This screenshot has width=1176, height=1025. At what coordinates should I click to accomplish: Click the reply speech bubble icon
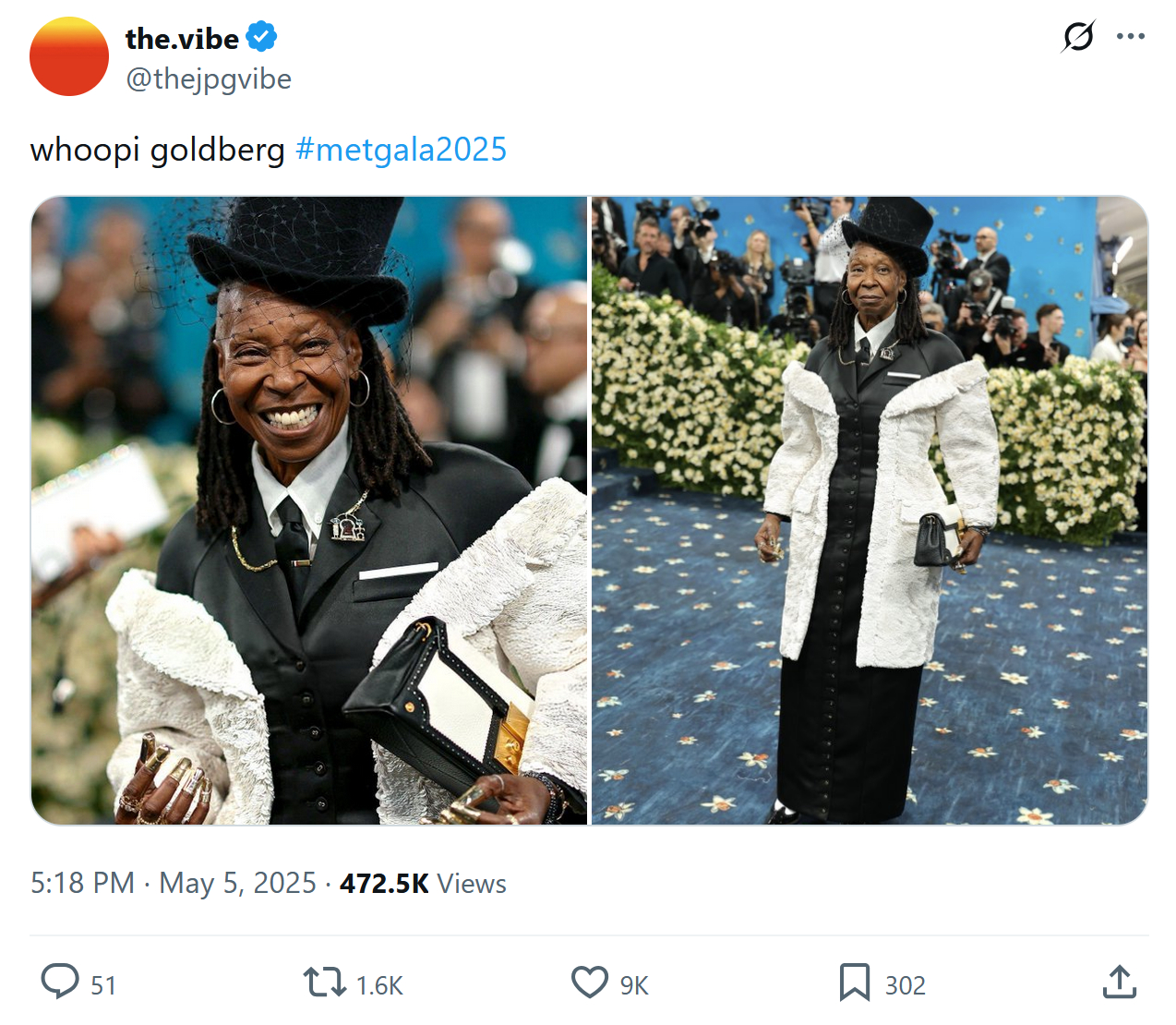coord(60,982)
